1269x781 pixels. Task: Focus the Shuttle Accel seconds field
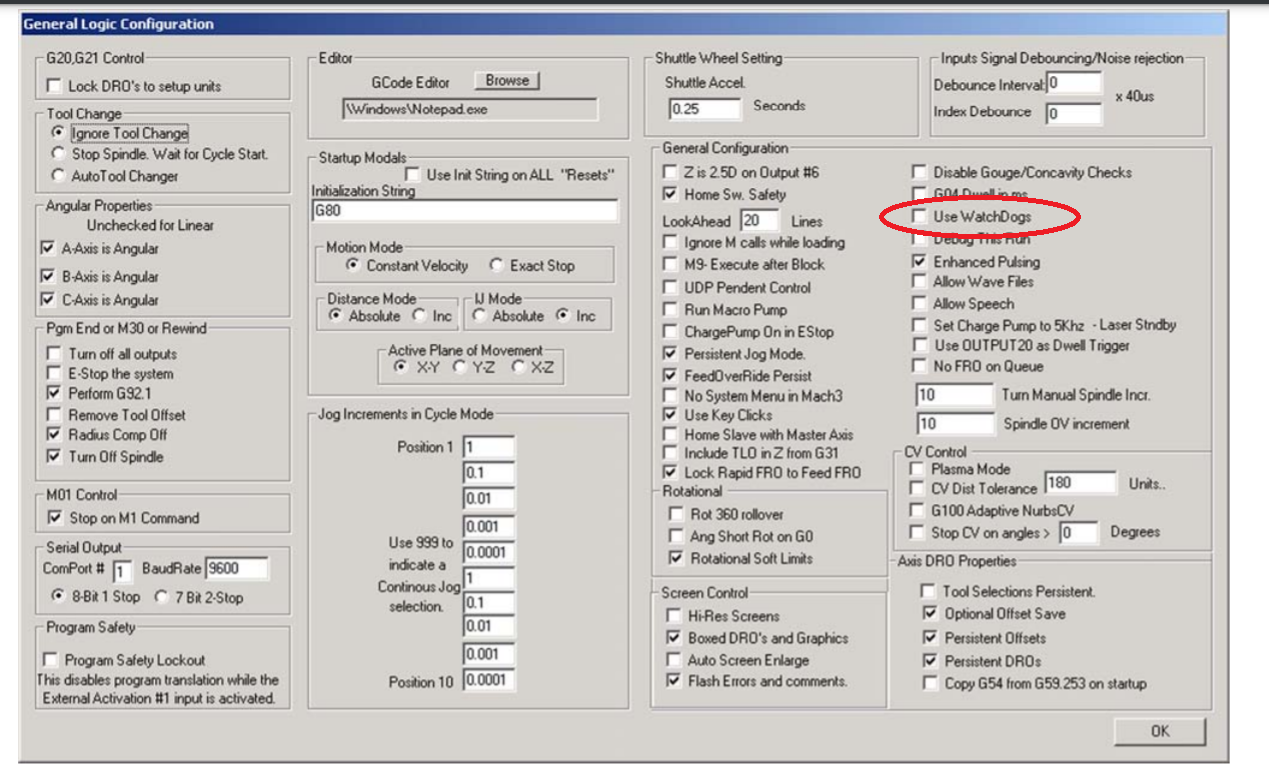click(x=704, y=108)
